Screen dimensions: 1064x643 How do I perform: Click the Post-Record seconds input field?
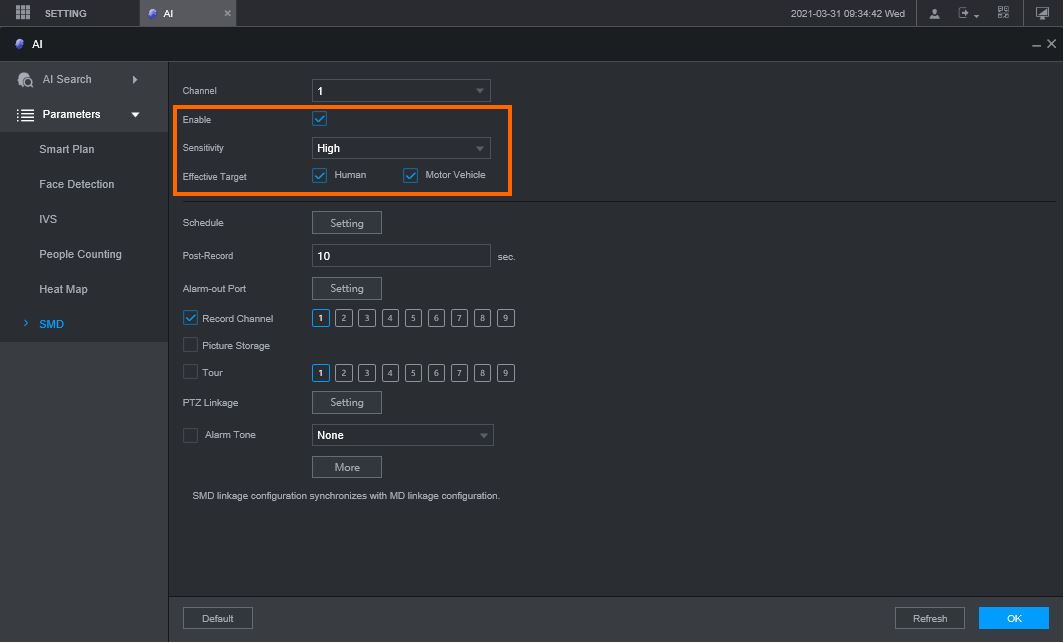coord(401,256)
